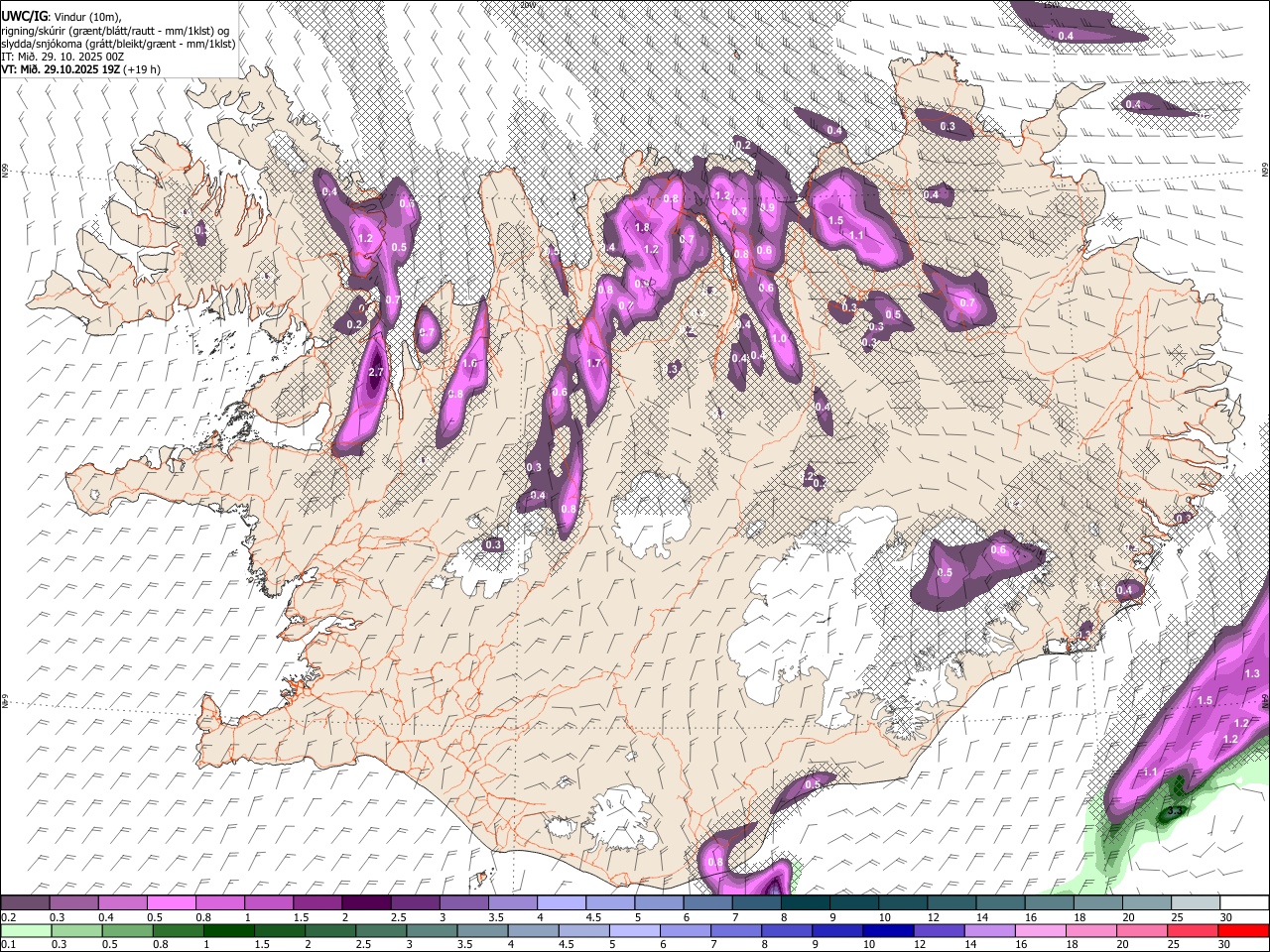This screenshot has height=952, width=1270.
Task: Click the 3.3 value in the green rain area
Action: (1175, 811)
